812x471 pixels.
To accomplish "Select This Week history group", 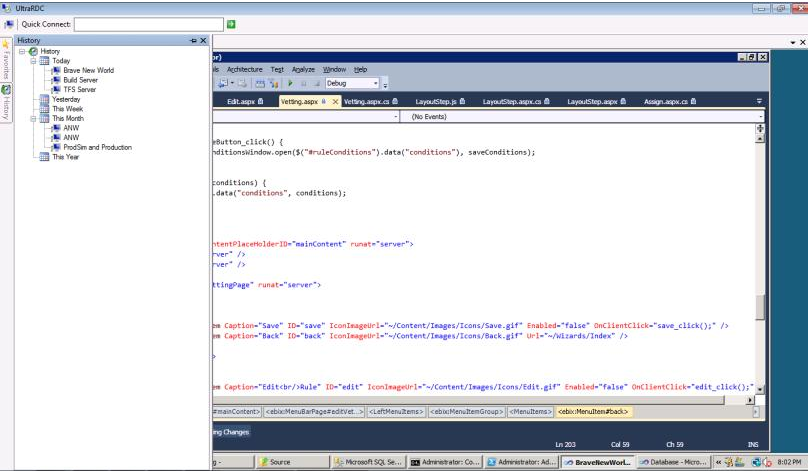I will [67, 109].
